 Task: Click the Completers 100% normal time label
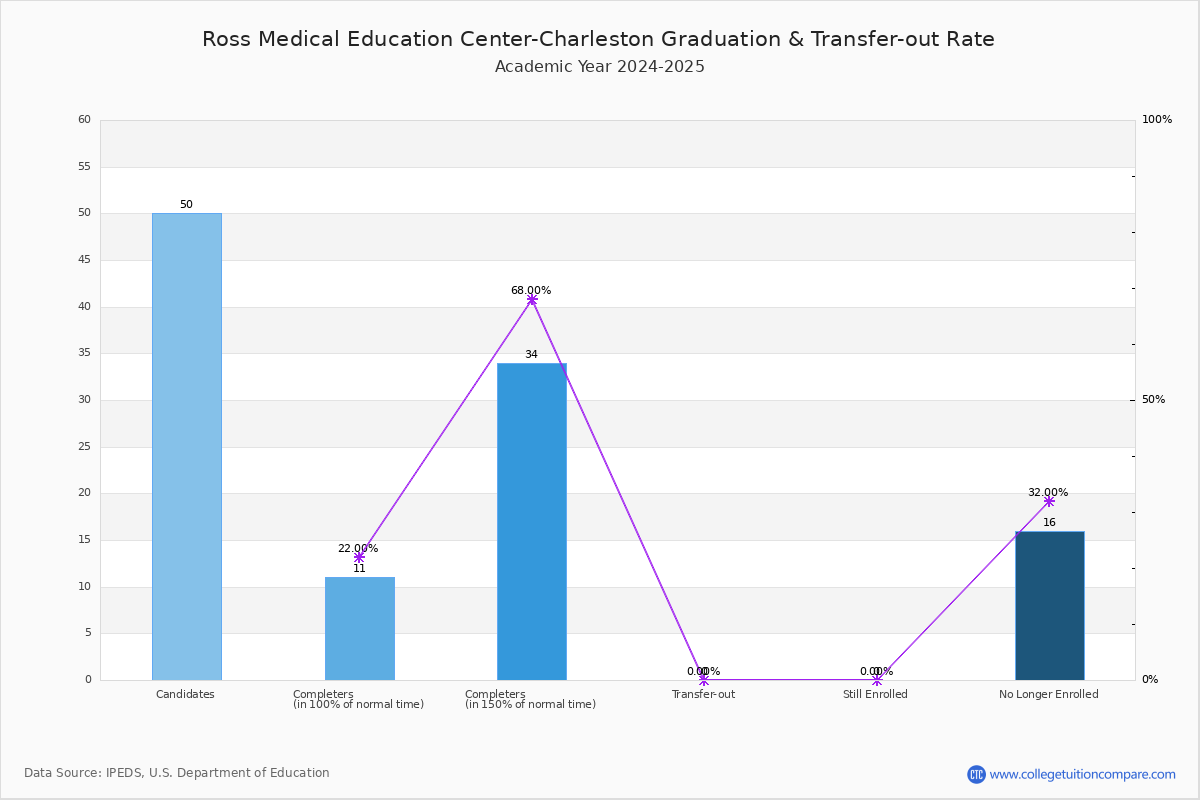358,699
